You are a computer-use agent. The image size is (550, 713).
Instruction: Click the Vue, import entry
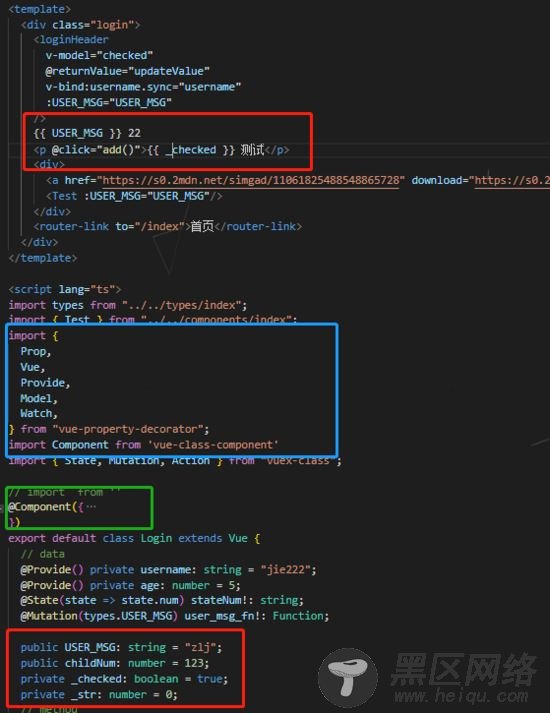[x=33, y=367]
